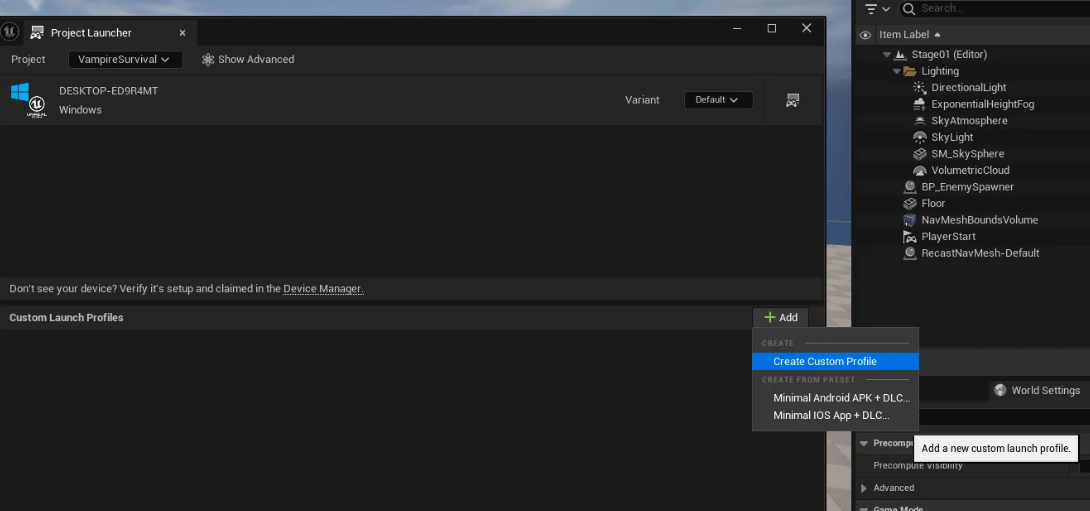Select SkyLight in the Outliner
This screenshot has height=511, width=1090.
tap(952, 138)
